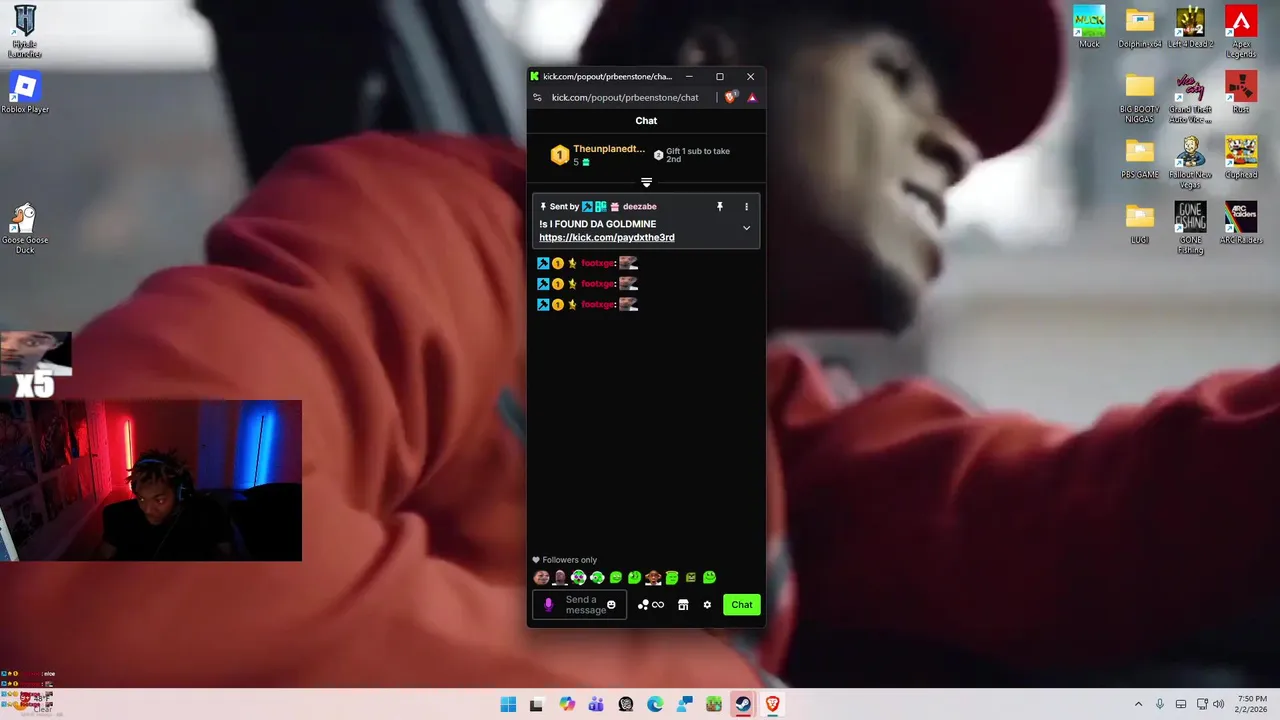Click 'Gift 1 sub to take 2nd' text
Viewport: 1280px width, 720px height.
[x=698, y=155]
